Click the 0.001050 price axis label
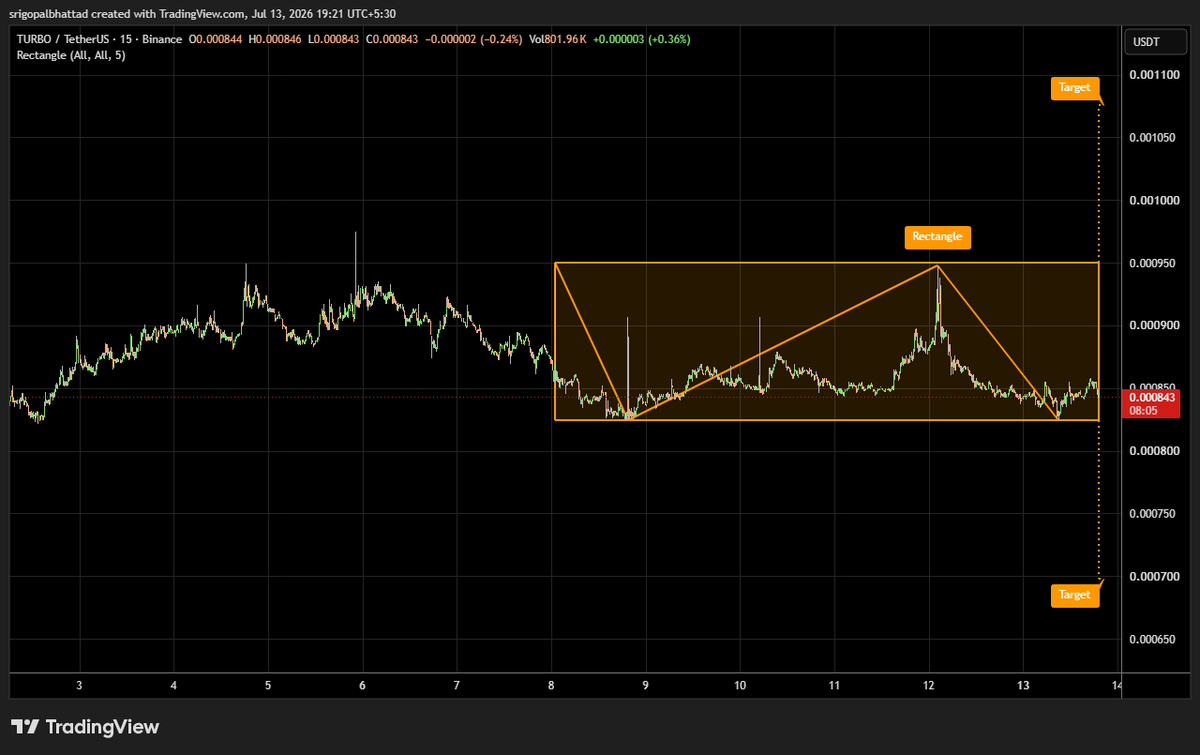Viewport: 1200px width, 755px height. point(1153,138)
